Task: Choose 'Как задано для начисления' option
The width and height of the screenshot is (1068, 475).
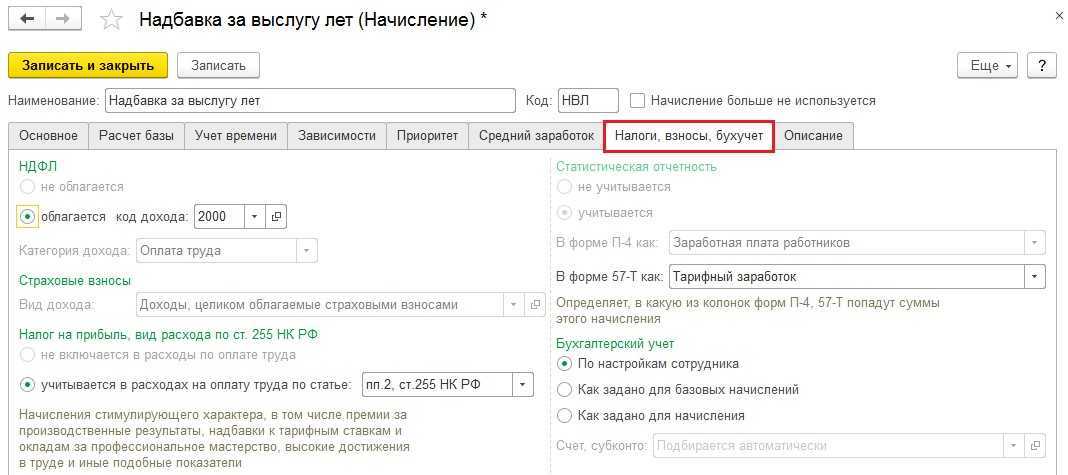Action: [x=565, y=415]
